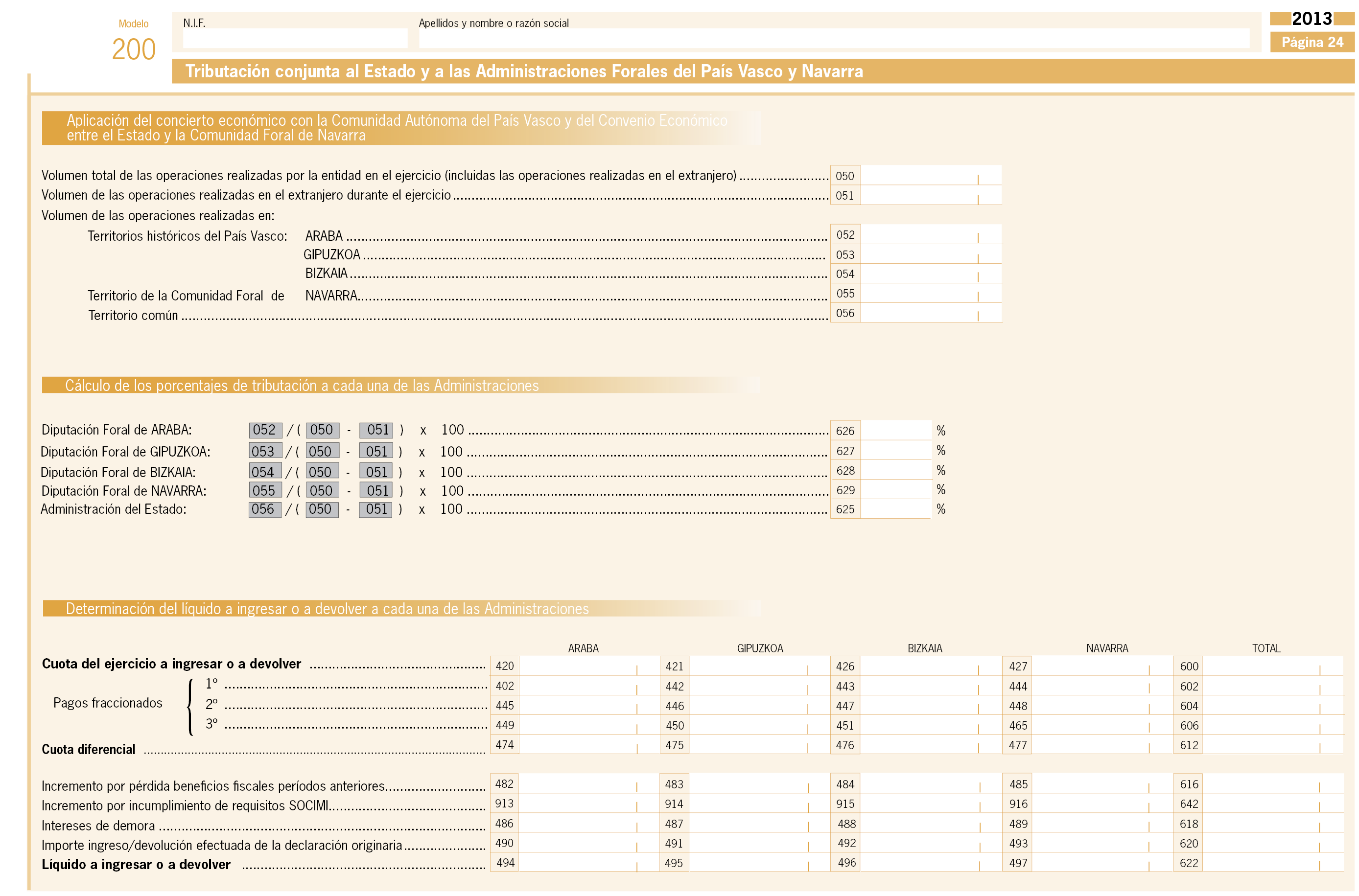Click field 475 cuota diferencial GIPUZKOA
Viewport: 1359px width, 896px height.
pos(759,744)
